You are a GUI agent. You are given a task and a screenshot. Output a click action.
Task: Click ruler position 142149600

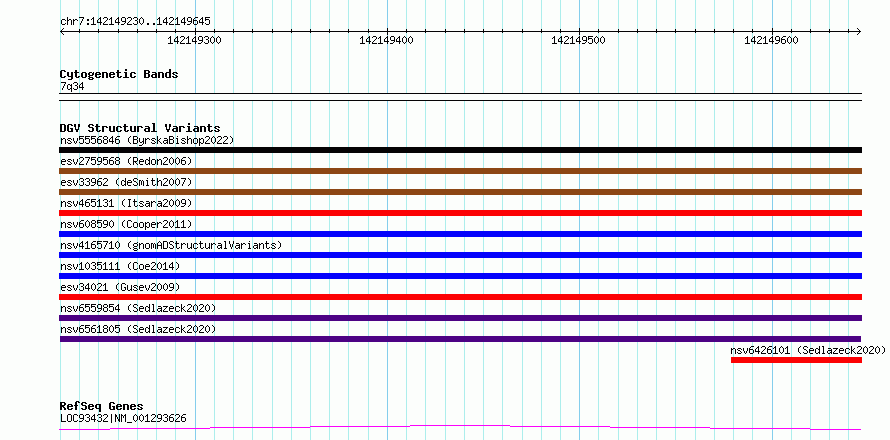tap(771, 40)
